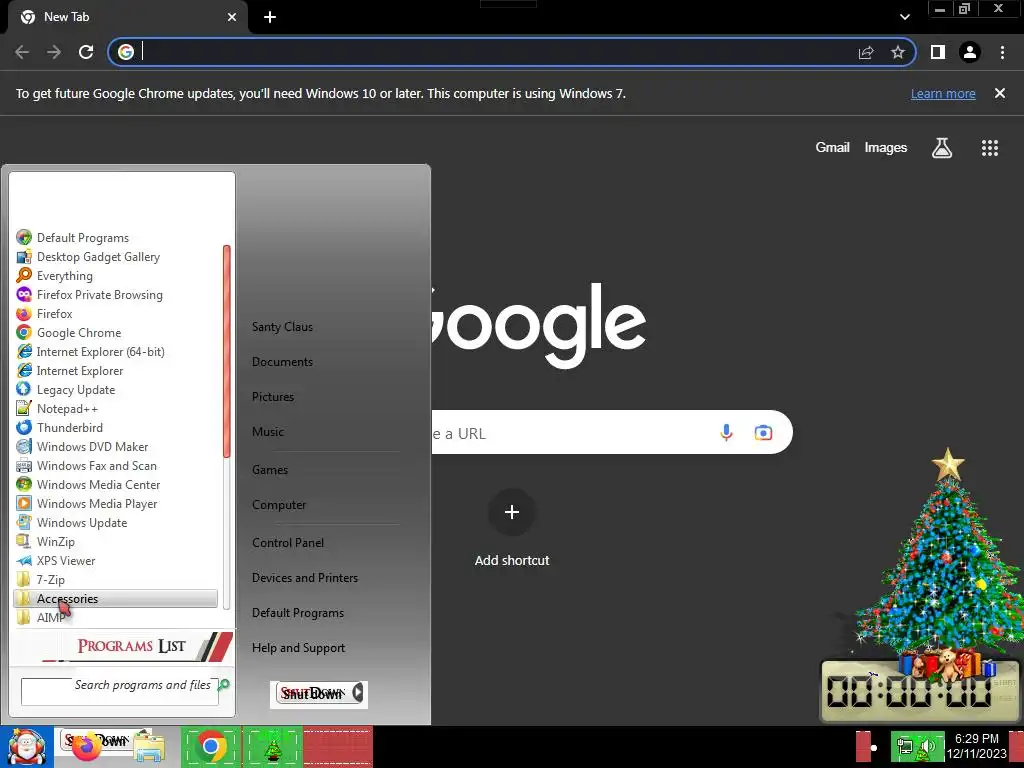Start voice search with the microphone

point(726,432)
